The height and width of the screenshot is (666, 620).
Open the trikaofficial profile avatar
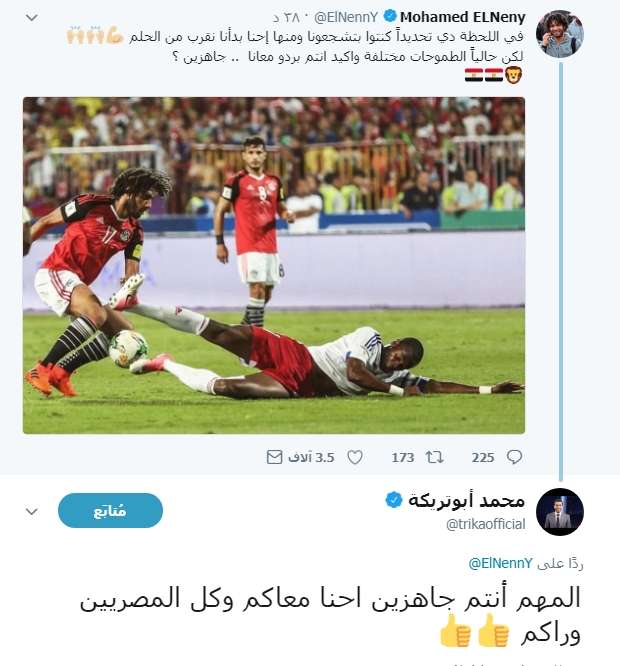(x=560, y=512)
